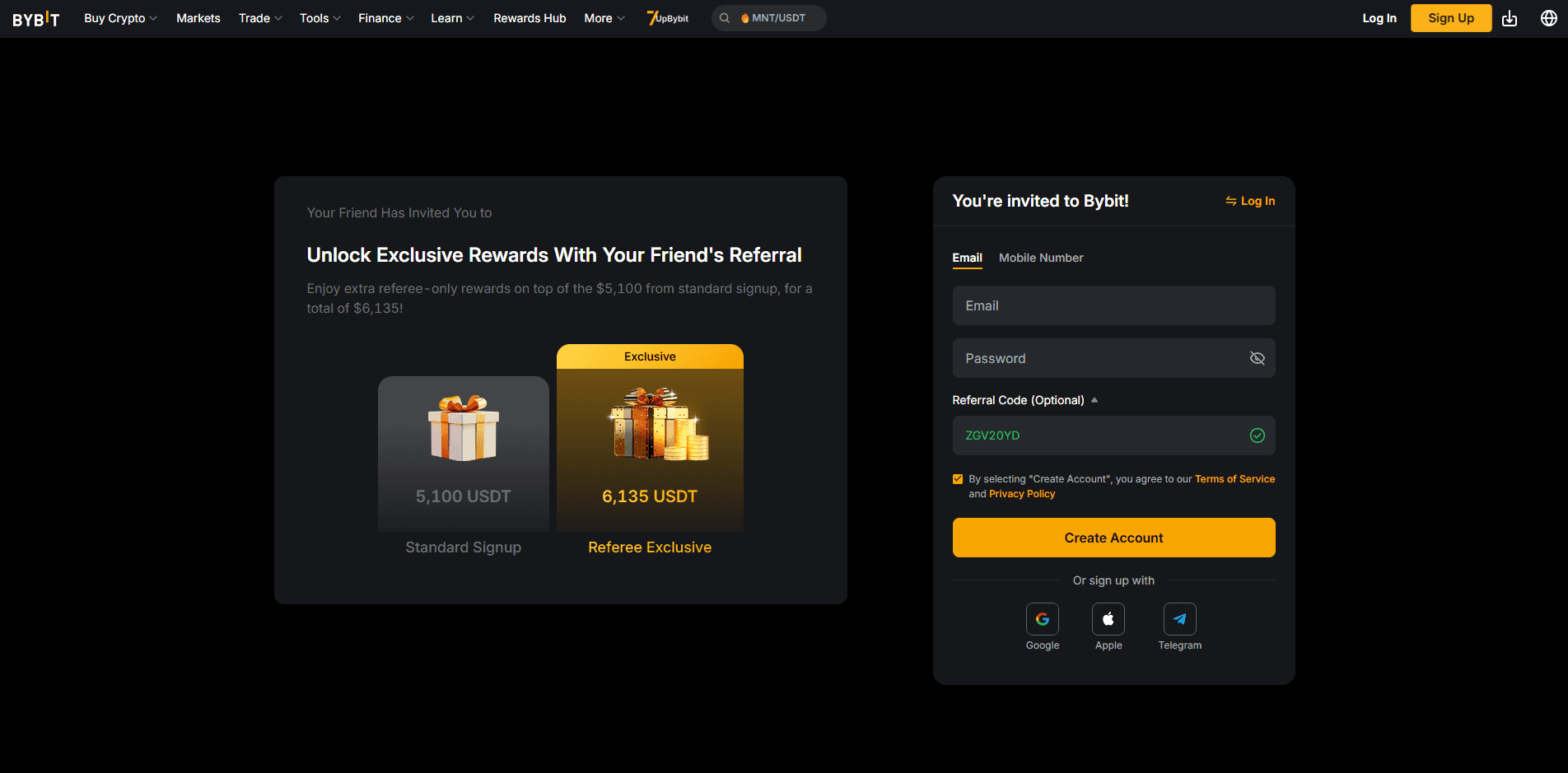This screenshot has width=1568, height=773.
Task: Click the download app icon
Action: coord(1510,18)
